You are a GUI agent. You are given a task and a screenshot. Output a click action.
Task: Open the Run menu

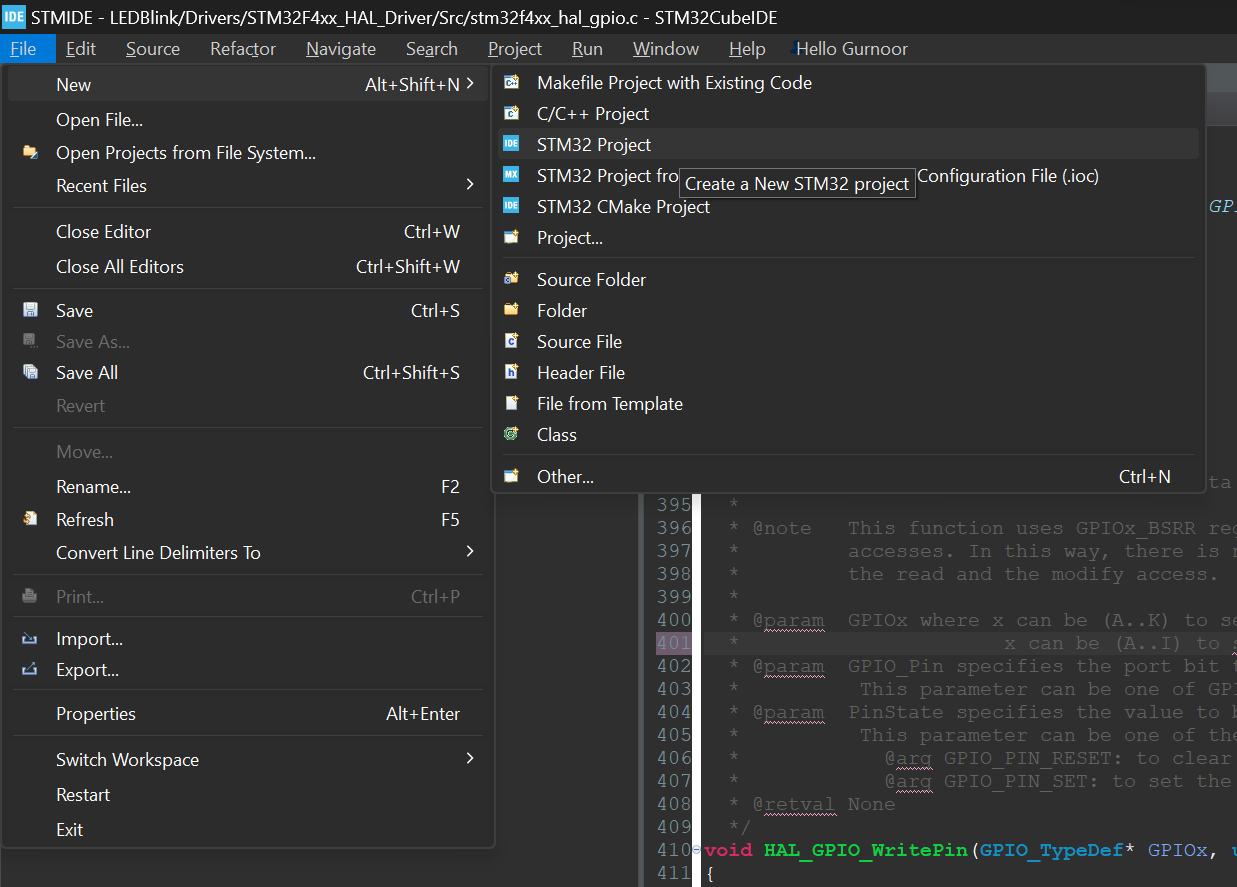tap(587, 48)
